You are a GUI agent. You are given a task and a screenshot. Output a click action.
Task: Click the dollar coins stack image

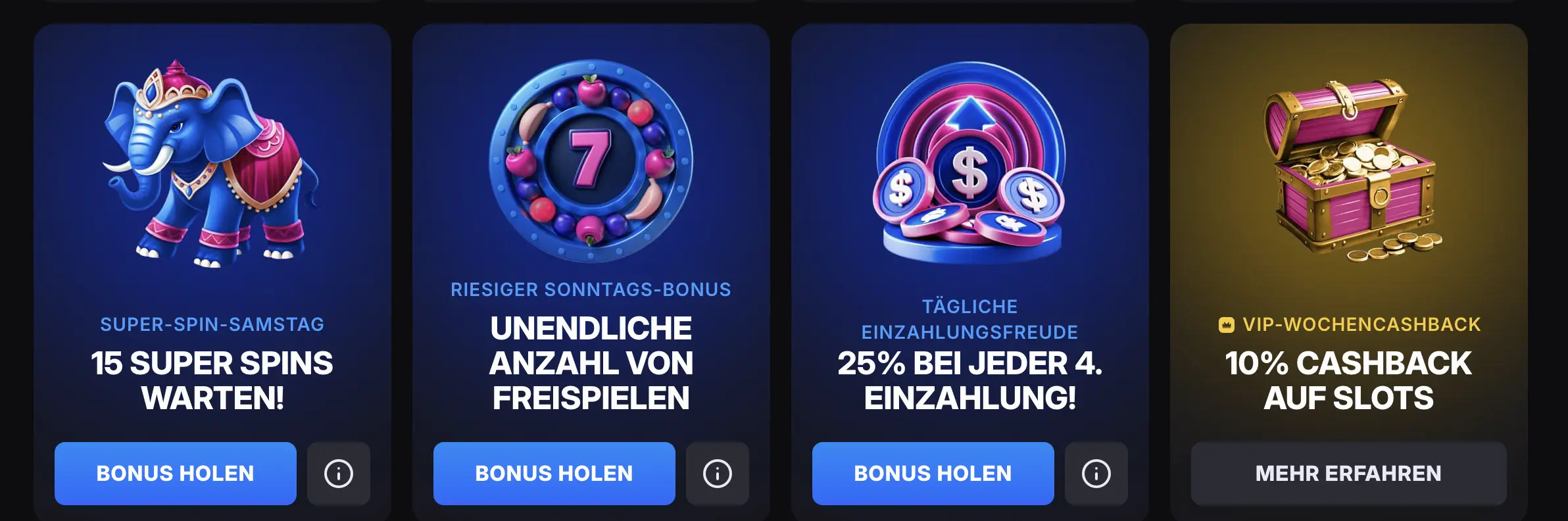click(x=969, y=162)
